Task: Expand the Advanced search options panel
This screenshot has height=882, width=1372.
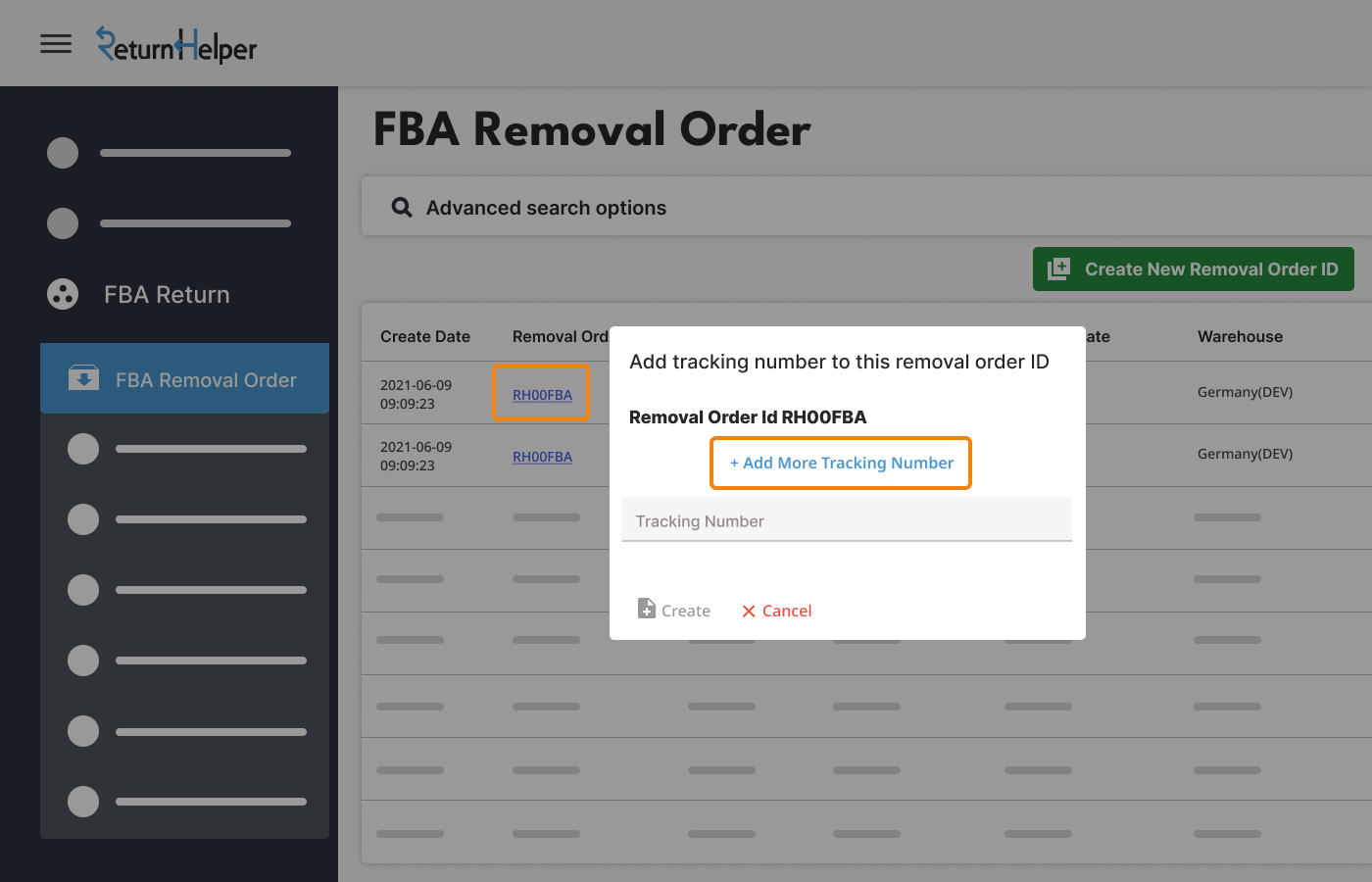Action: click(546, 207)
